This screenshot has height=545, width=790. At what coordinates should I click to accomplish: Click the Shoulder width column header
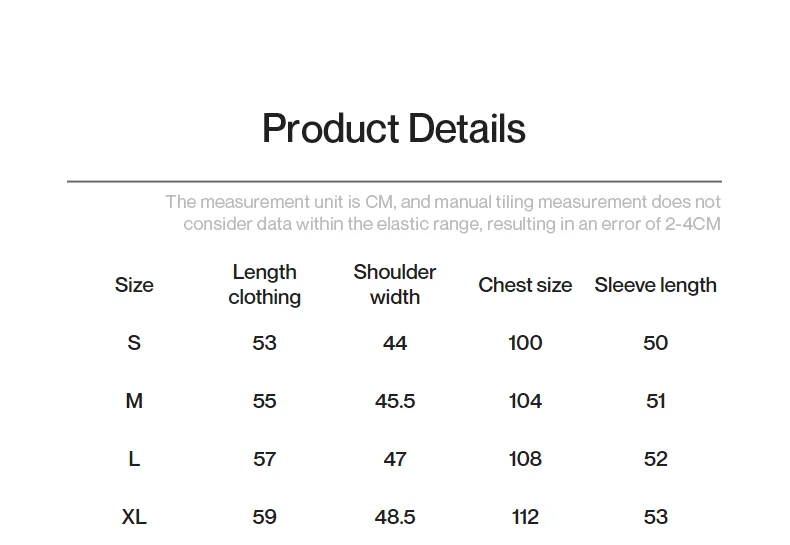tap(395, 285)
